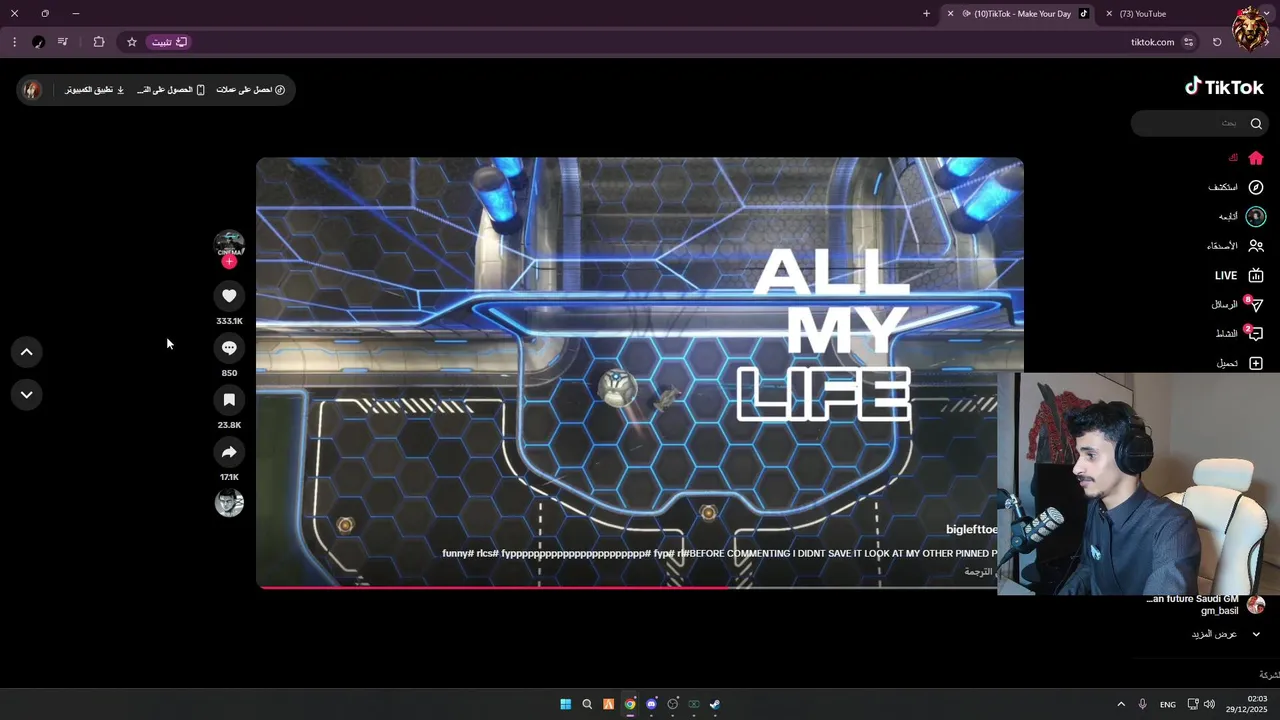Image resolution: width=1280 pixels, height=720 pixels.
Task: Show hidden tray icons chevron
Action: pos(1121,704)
